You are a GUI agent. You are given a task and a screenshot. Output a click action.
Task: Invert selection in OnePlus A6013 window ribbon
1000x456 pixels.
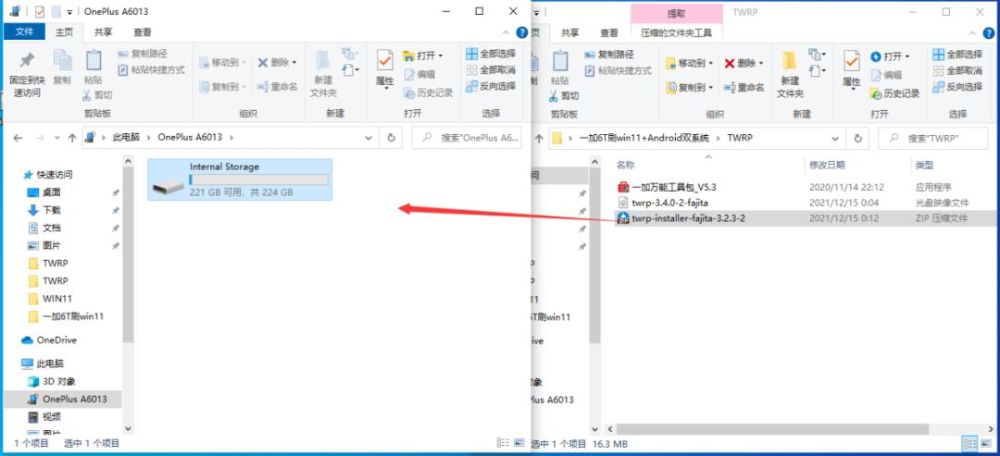pos(490,85)
